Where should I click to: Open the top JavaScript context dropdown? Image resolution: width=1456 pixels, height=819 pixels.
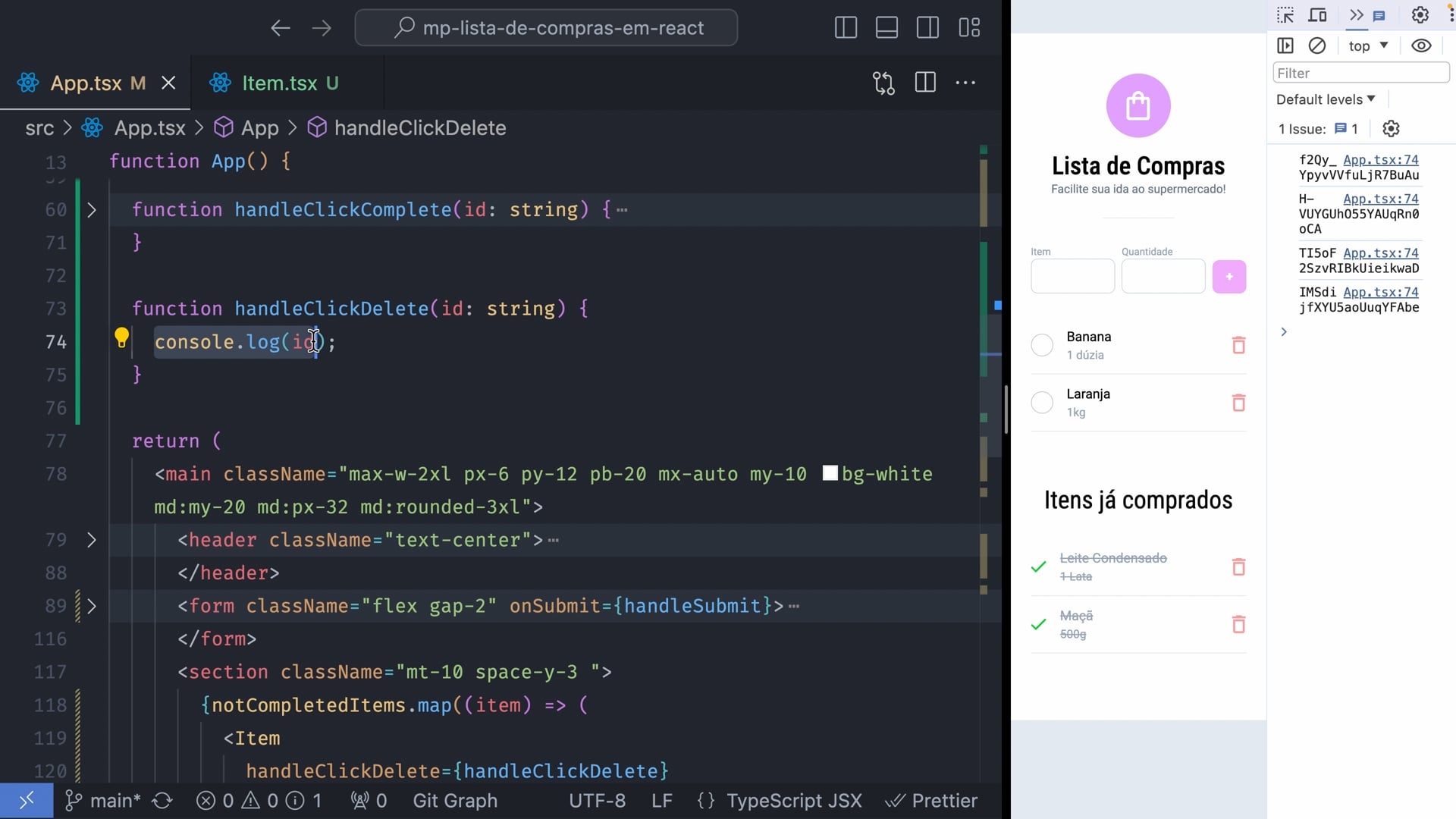[1368, 45]
